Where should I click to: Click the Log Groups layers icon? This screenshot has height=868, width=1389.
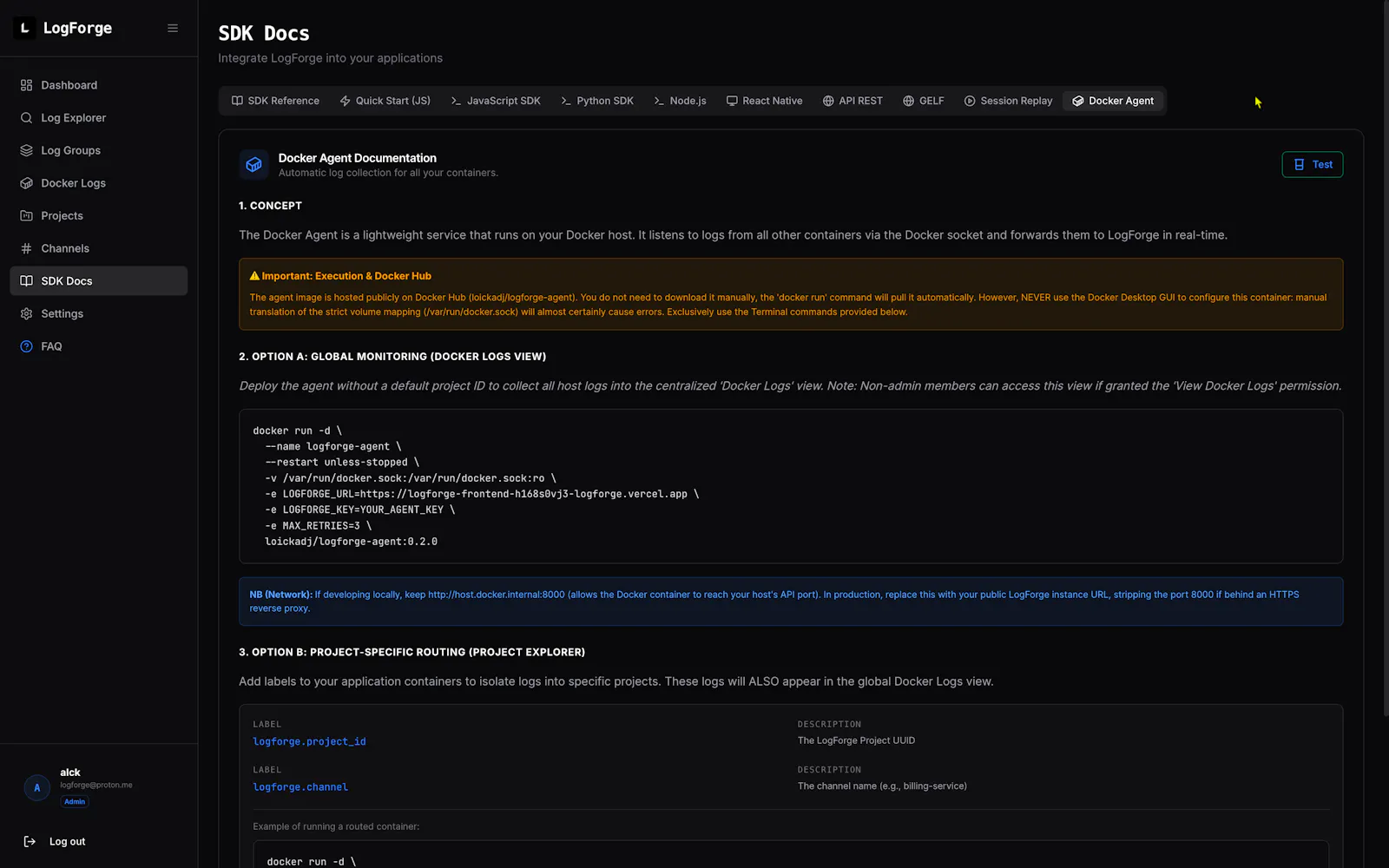coord(26,150)
